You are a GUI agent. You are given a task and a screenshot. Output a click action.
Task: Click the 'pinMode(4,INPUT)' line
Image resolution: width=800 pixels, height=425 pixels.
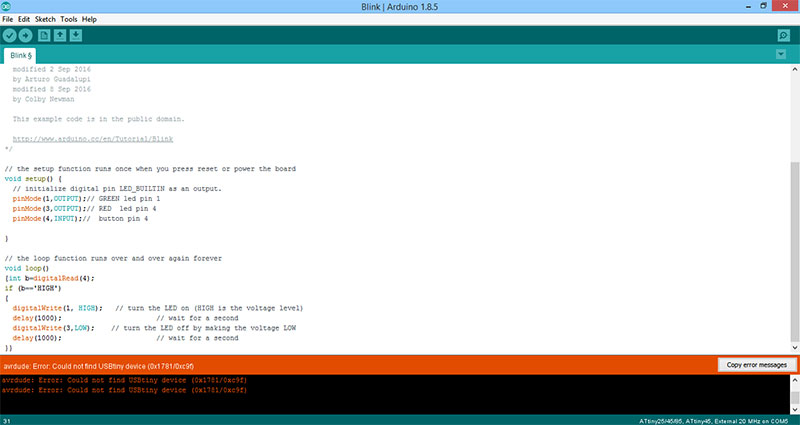tap(80, 218)
